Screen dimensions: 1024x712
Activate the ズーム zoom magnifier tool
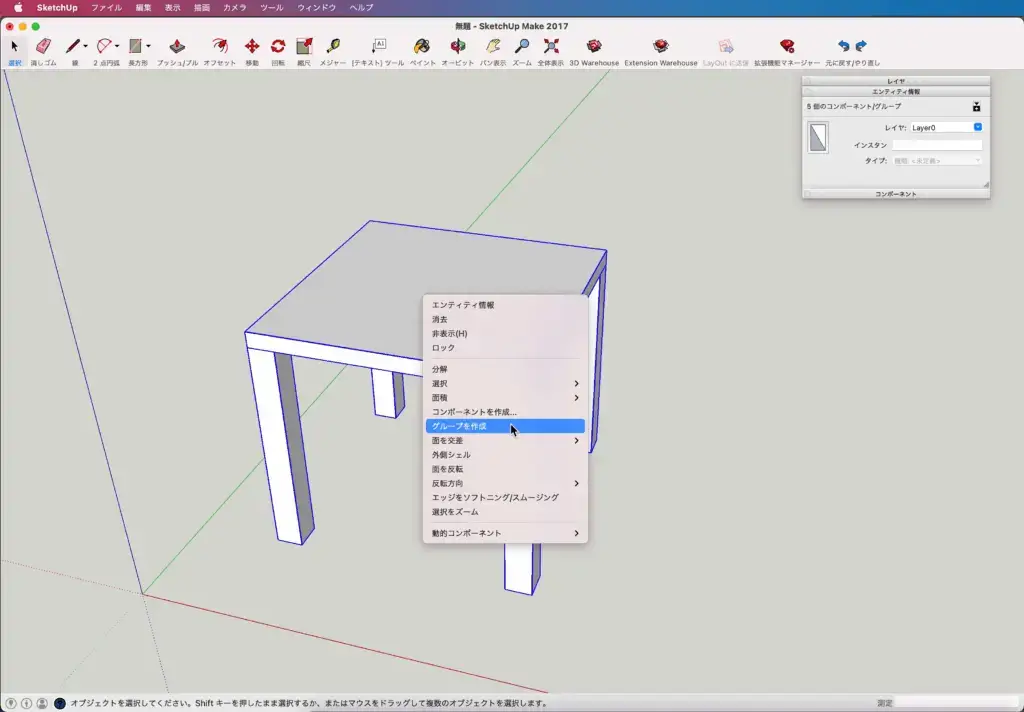522,46
